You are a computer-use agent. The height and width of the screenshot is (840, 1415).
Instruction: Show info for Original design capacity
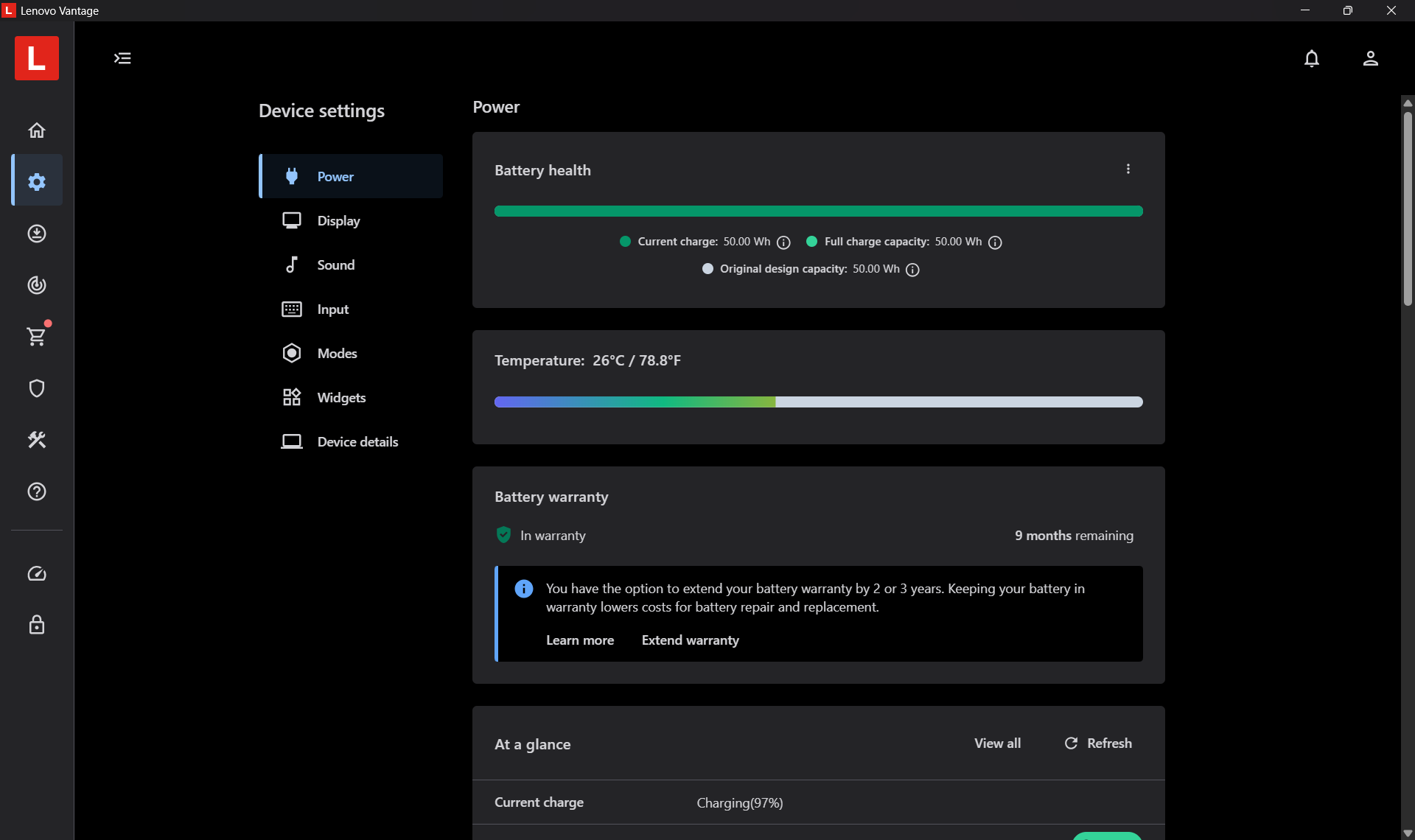pyautogui.click(x=912, y=270)
